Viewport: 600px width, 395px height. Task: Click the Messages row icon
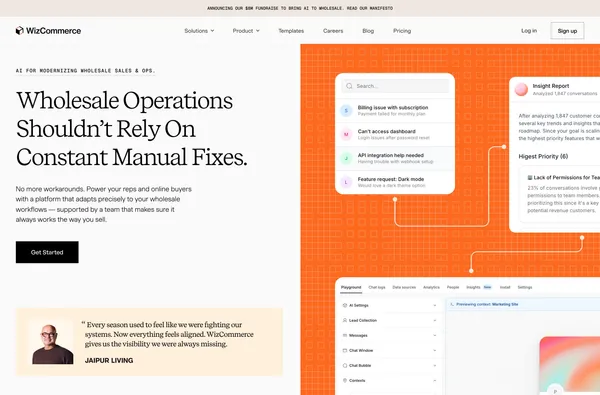[345, 335]
